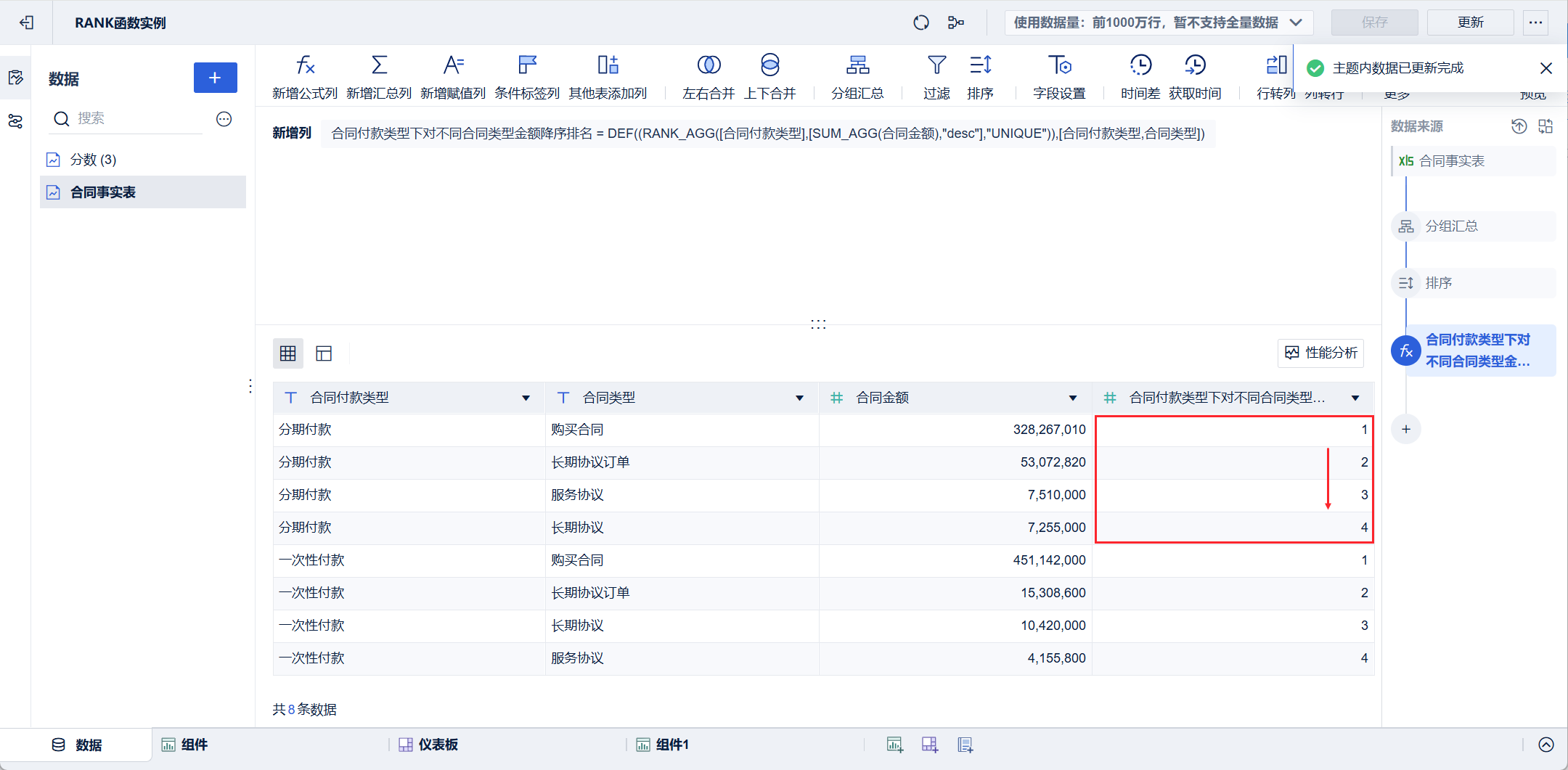Click the add dashboard icon in bottom bar

coord(930,745)
